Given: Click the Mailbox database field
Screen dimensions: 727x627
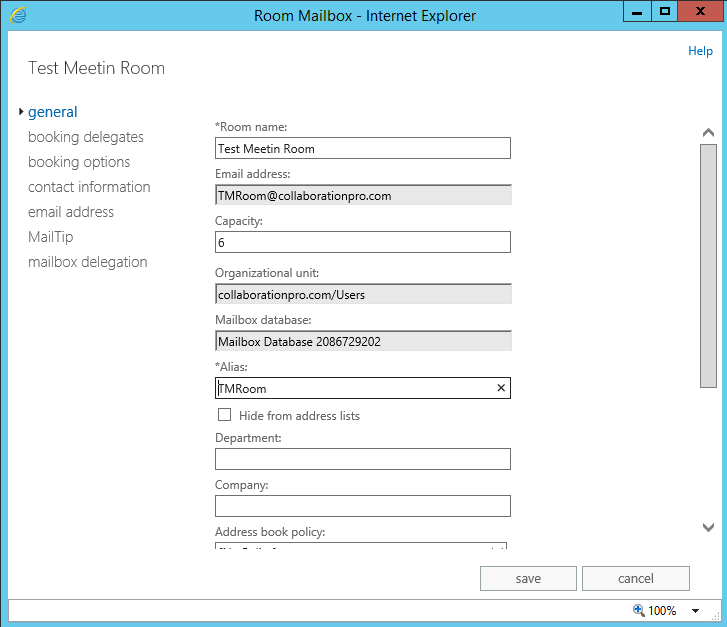Looking at the screenshot, I should point(363,341).
